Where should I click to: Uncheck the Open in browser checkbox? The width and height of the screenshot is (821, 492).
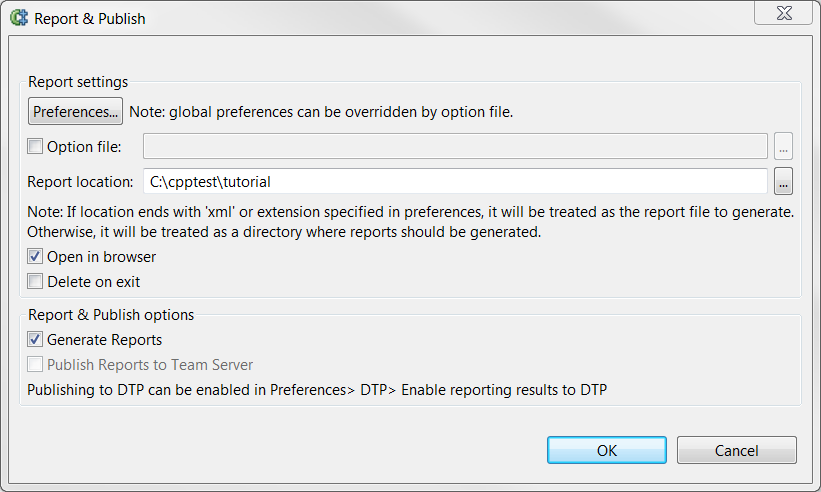[x=35, y=256]
